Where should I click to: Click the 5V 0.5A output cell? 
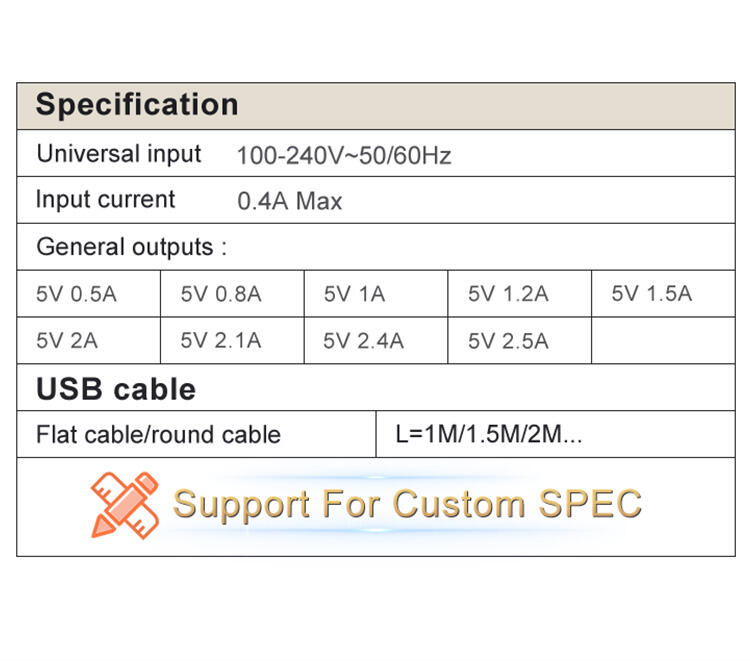pyautogui.click(x=88, y=294)
